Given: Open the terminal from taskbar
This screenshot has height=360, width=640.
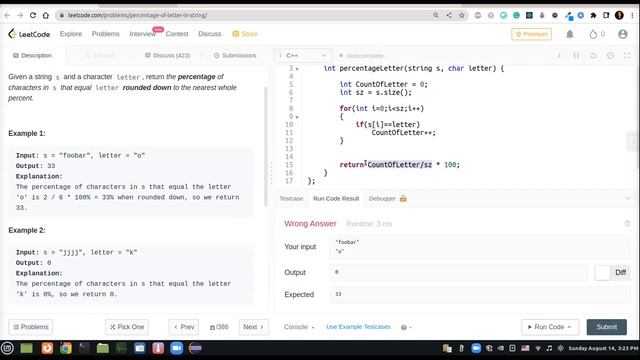Looking at the screenshot, I should coord(84,348).
